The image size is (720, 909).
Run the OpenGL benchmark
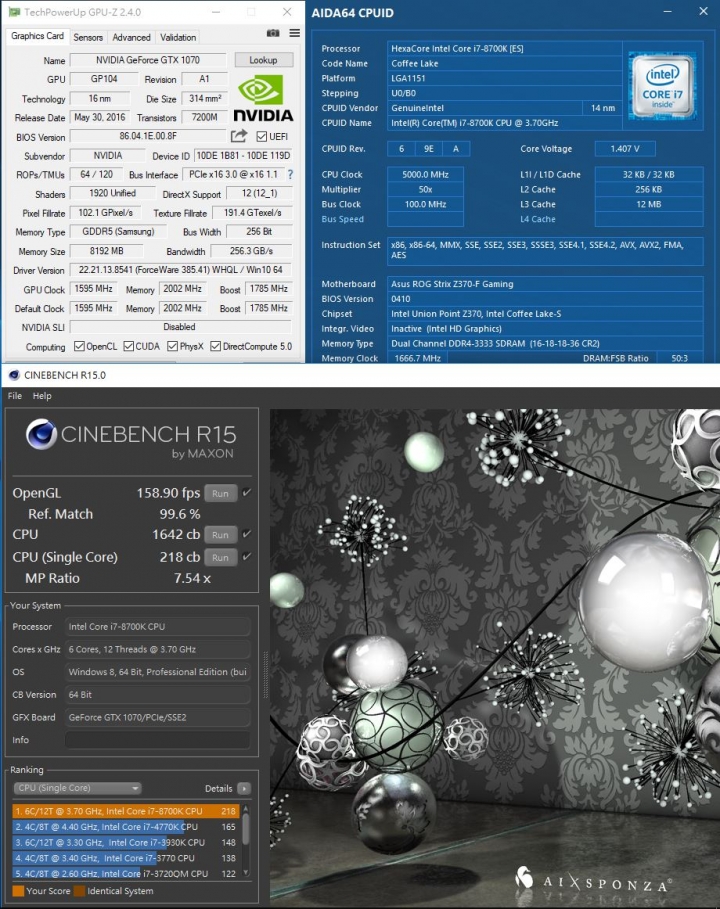point(220,493)
